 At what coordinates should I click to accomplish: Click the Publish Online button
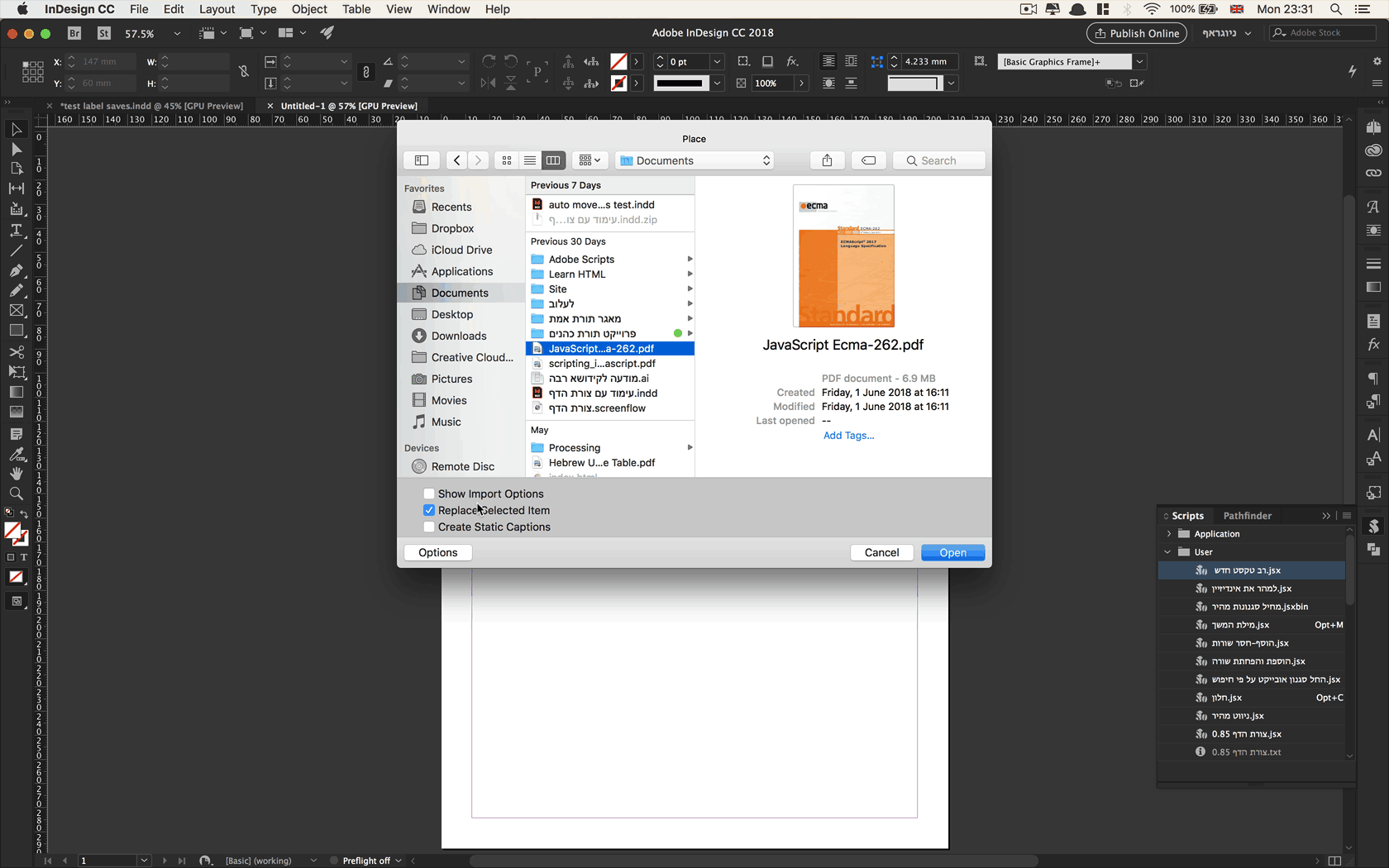[x=1136, y=33]
